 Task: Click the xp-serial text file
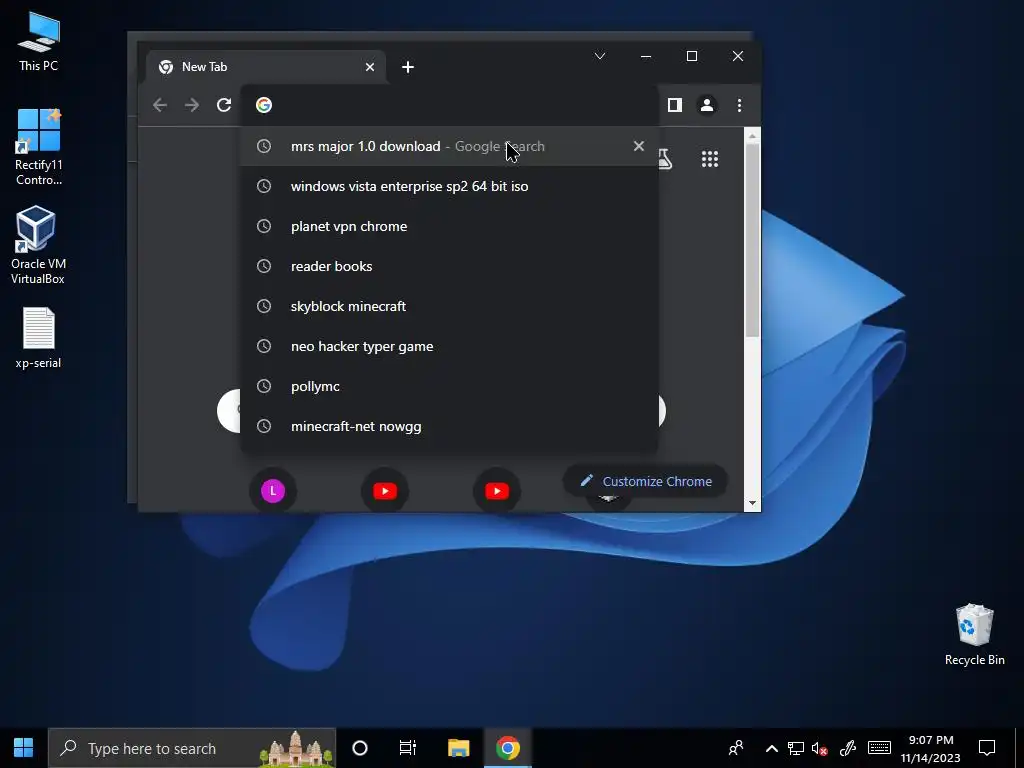(x=39, y=338)
